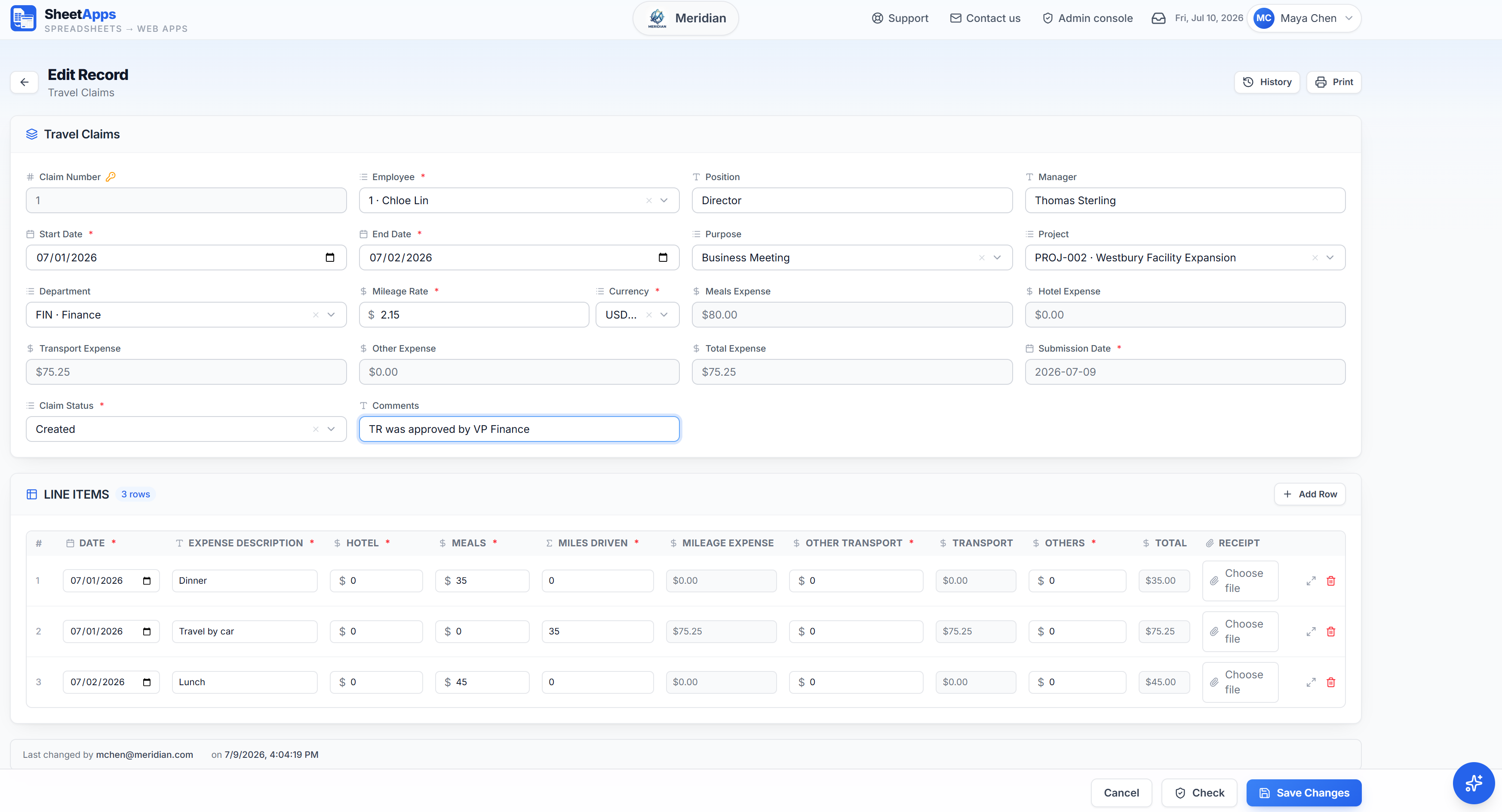This screenshot has width=1502, height=812.
Task: Run the Check validation
Action: pyautogui.click(x=1199, y=793)
